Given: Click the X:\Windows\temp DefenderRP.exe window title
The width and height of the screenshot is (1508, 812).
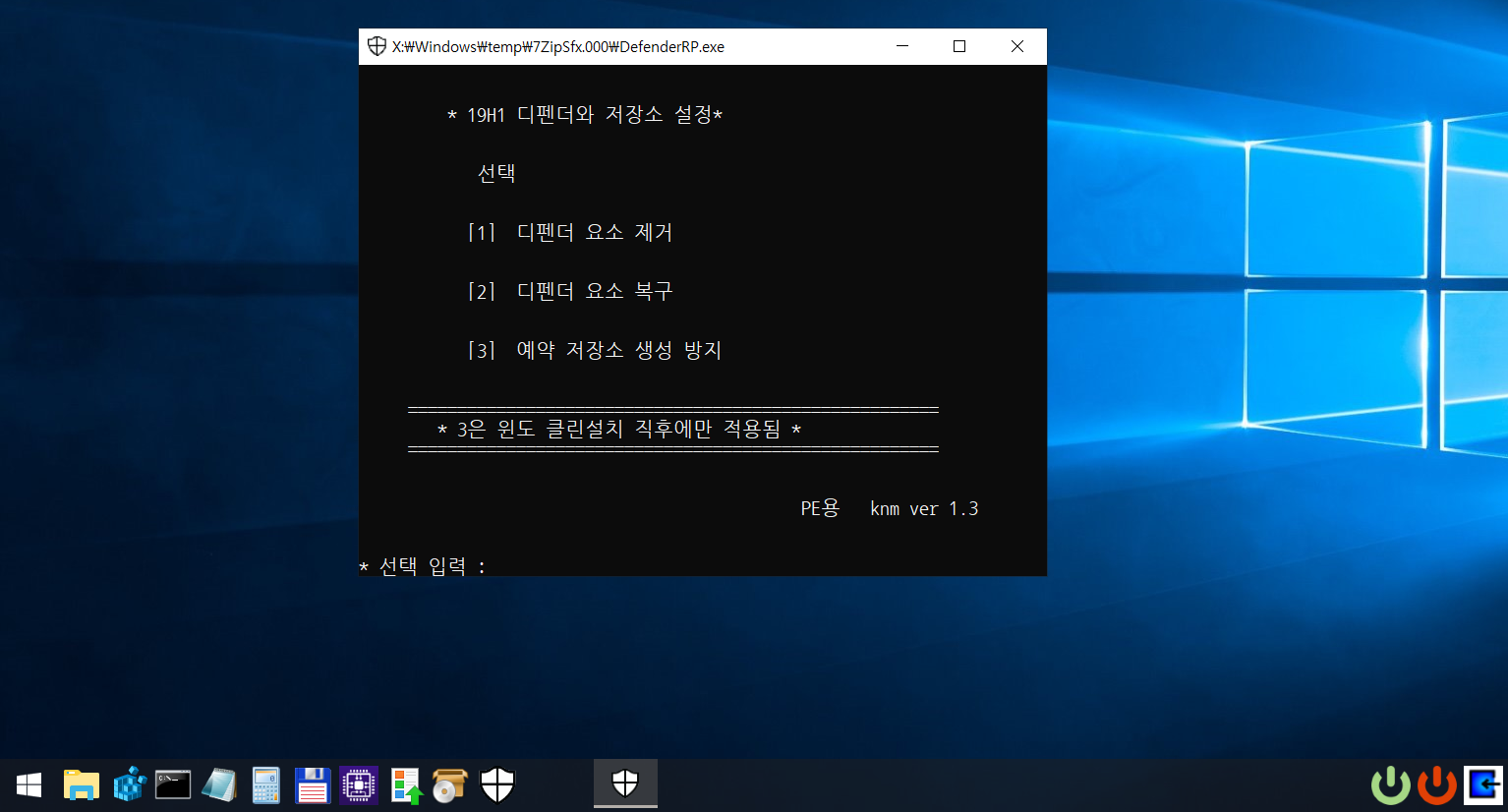Looking at the screenshot, I should pyautogui.click(x=558, y=46).
